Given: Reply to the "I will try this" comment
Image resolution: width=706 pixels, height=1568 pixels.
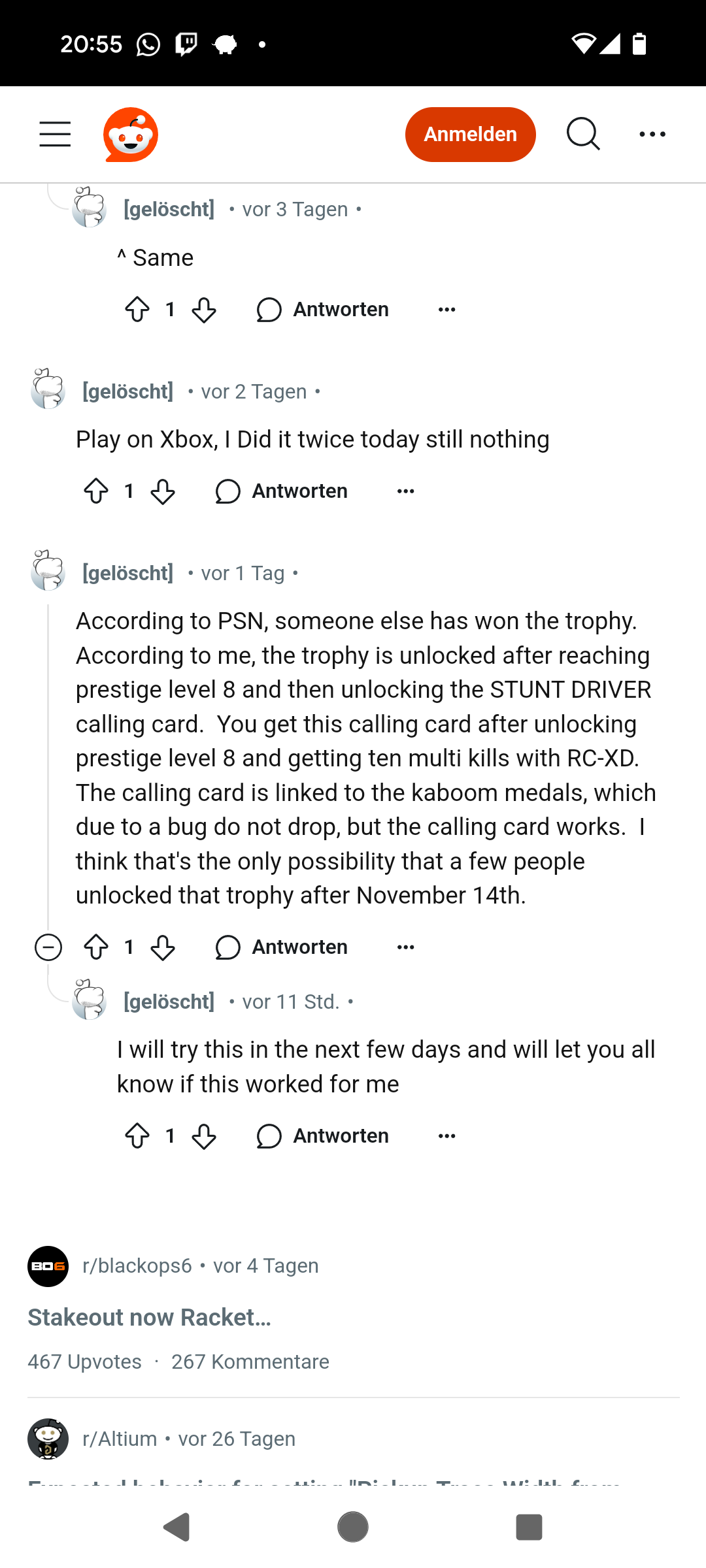Looking at the screenshot, I should pyautogui.click(x=323, y=1136).
